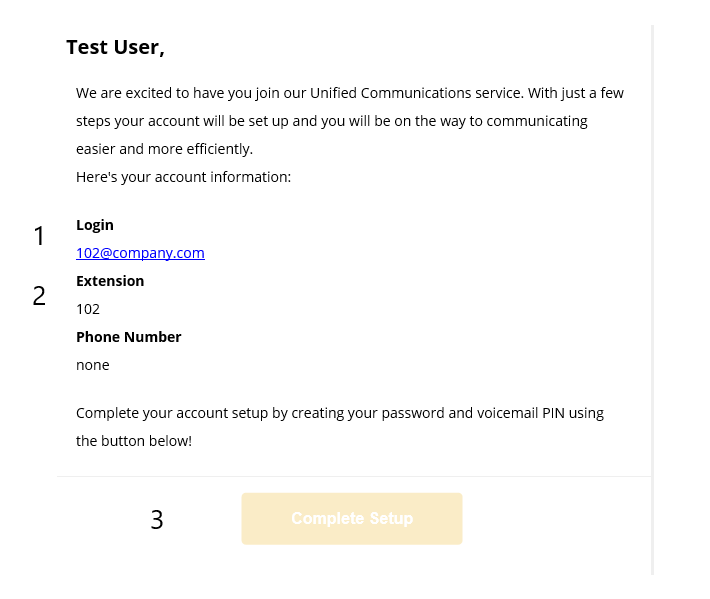This screenshot has width=710, height=599.
Task: Click the annotation number 1
Action: click(x=39, y=237)
